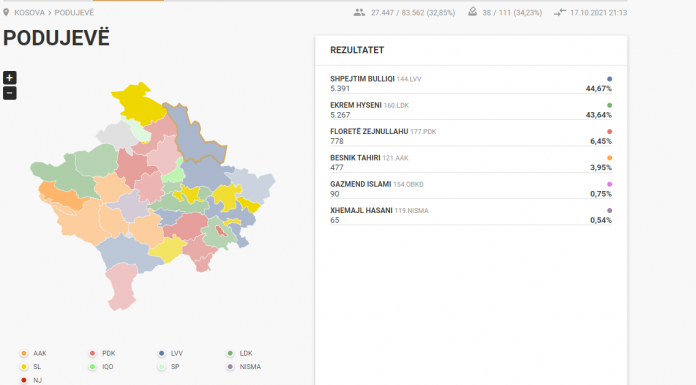The width and height of the screenshot is (696, 385).
Task: Click the KOSOVA breadcrumb link
Action: (29, 13)
